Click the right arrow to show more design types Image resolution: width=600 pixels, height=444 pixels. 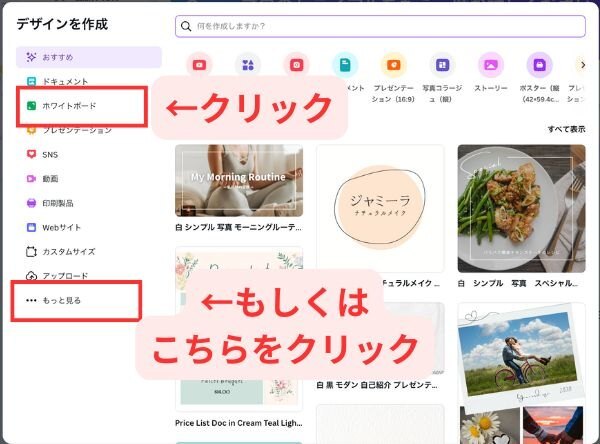pyautogui.click(x=583, y=65)
